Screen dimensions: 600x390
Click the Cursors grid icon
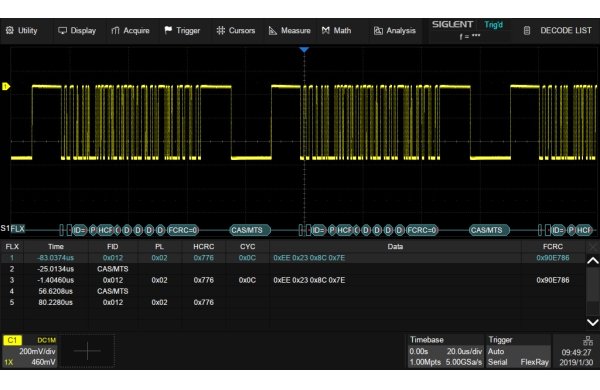pyautogui.click(x=220, y=30)
